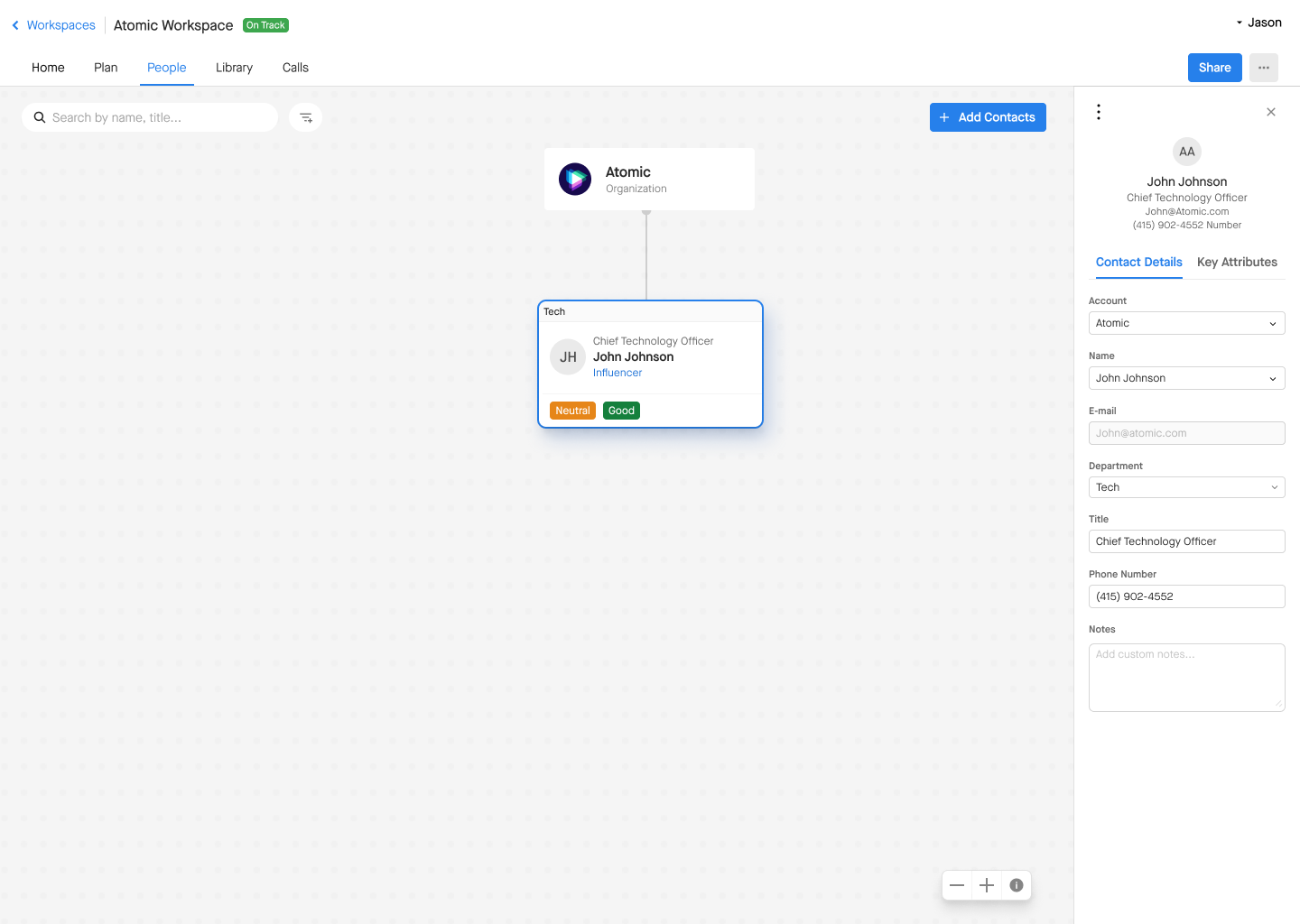Click the JH avatar on the card
The image size is (1300, 924).
point(568,357)
